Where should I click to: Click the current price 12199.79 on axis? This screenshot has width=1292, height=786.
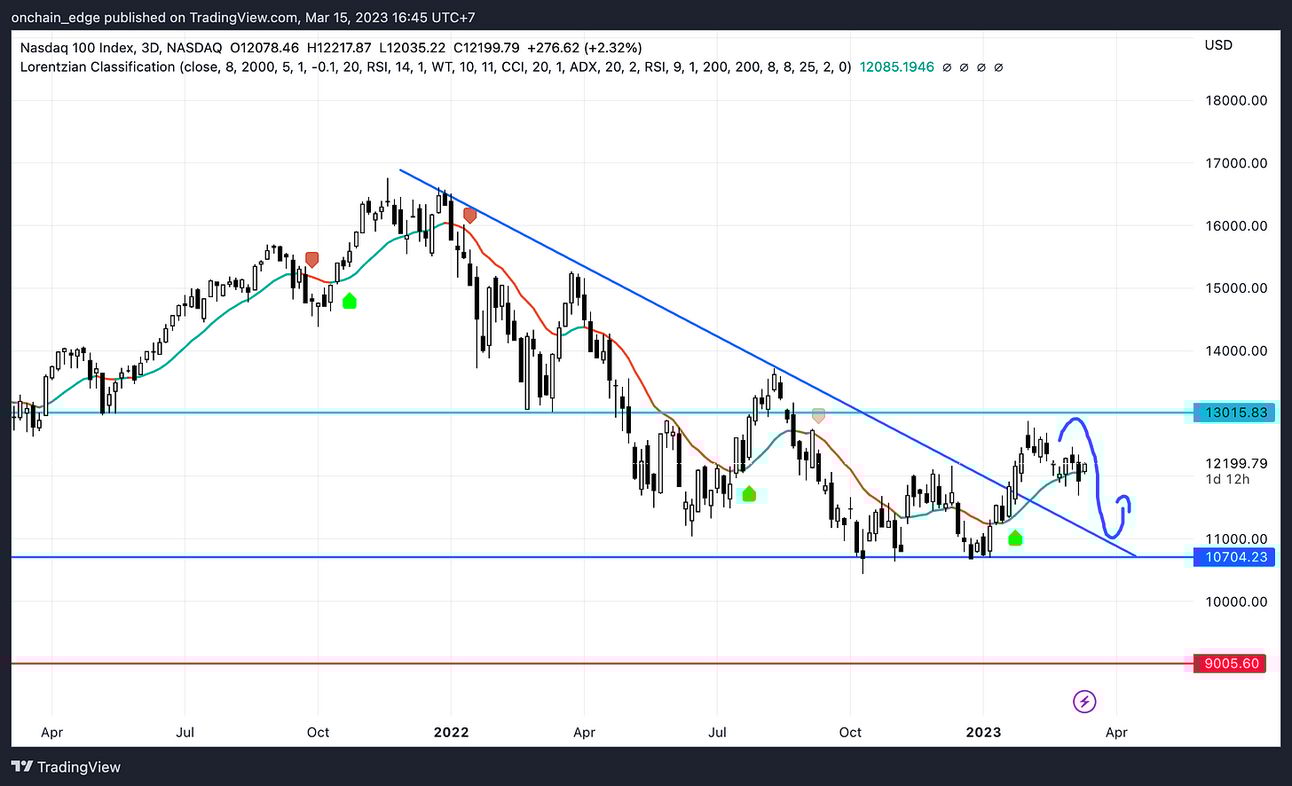(x=1236, y=463)
